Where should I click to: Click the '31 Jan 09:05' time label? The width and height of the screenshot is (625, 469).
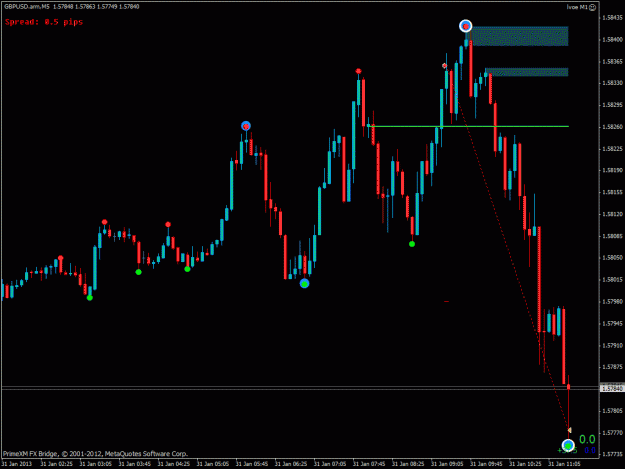[x=447, y=464]
